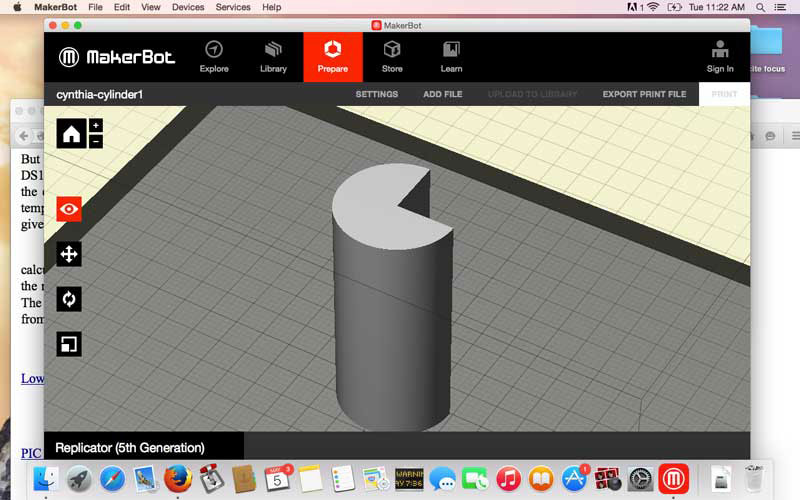This screenshot has width=800, height=500.
Task: Click the cynthia-cylinder1 file name
Action: [x=99, y=94]
